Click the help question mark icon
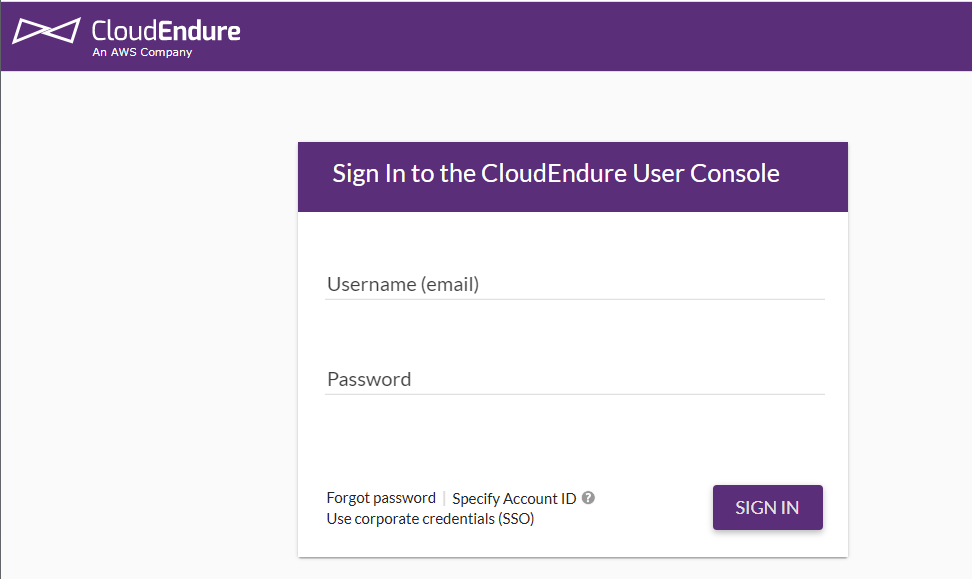Viewport: 972px width, 579px height. click(x=588, y=498)
